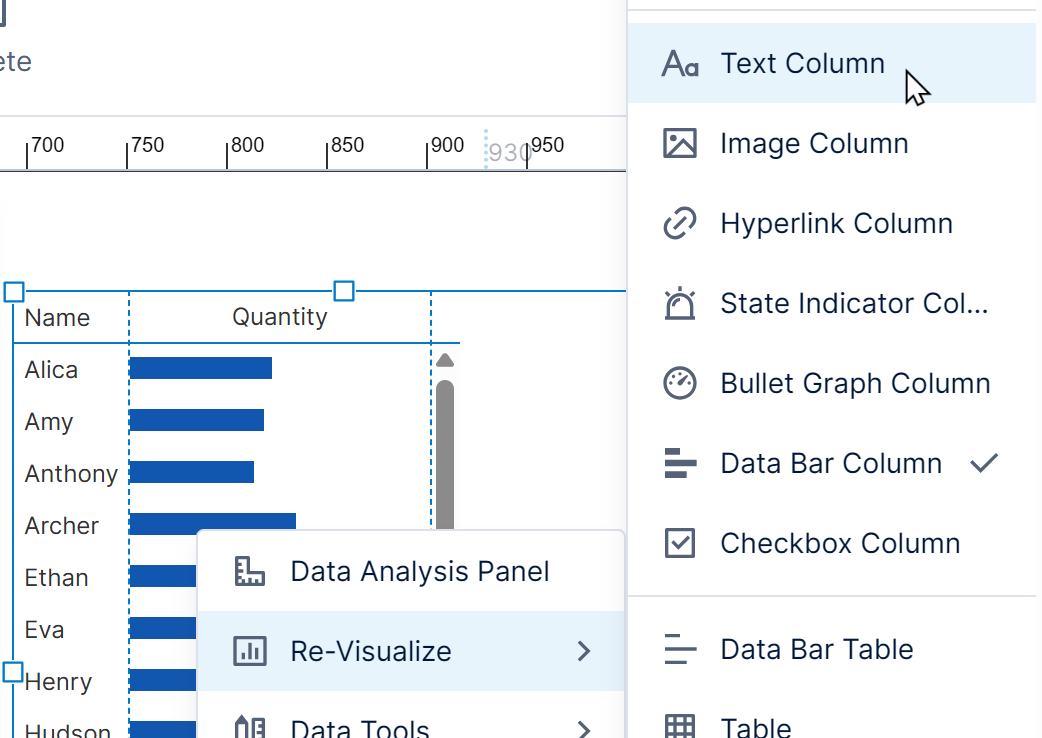
Task: Click the Re-Visualize chart icon
Action: coord(250,651)
